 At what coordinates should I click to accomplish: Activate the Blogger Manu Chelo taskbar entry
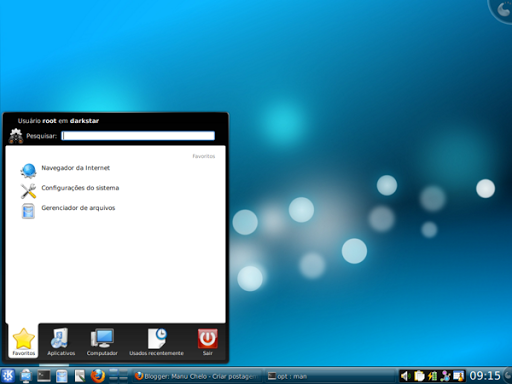(x=197, y=376)
